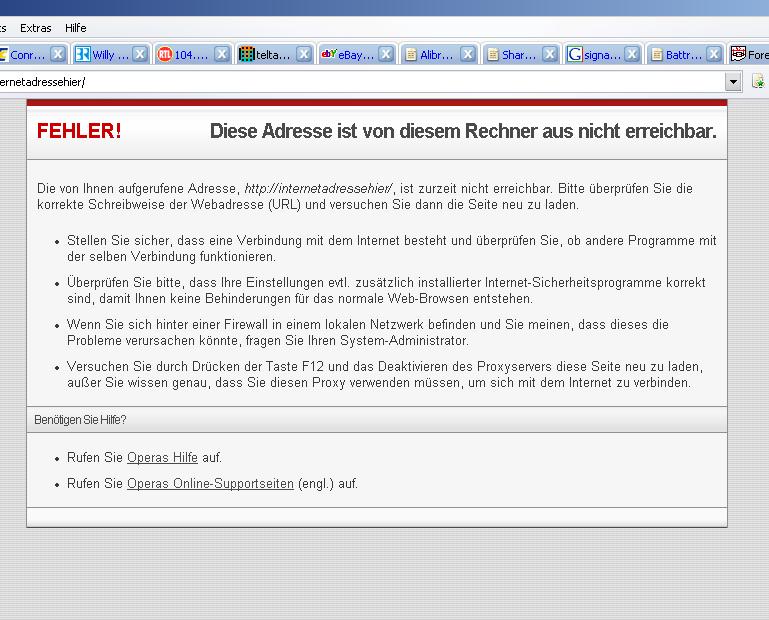Click the telta tab grid favicon
The image size is (769, 620).
(x=247, y=54)
